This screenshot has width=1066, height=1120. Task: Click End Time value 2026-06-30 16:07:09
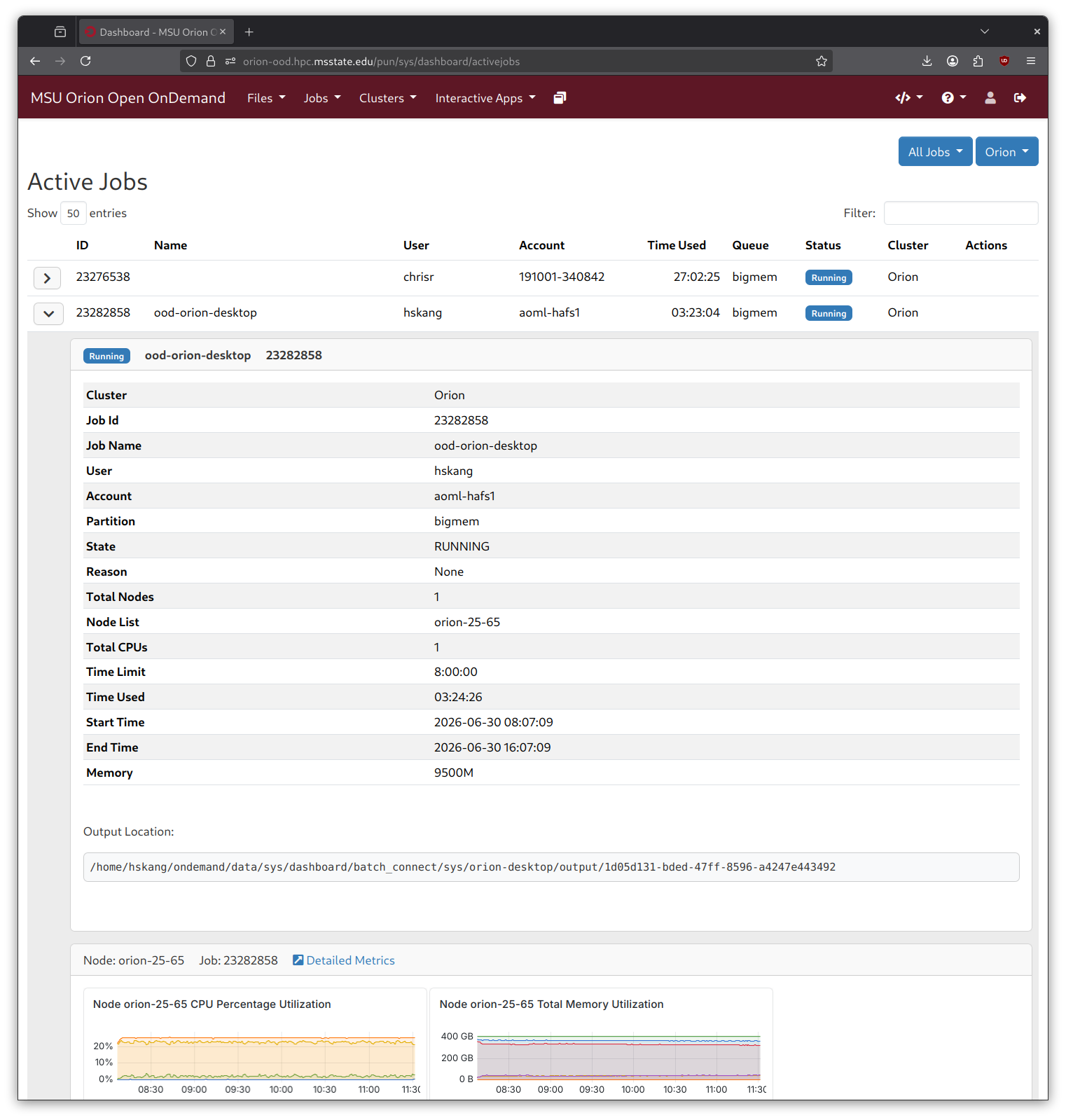point(492,747)
